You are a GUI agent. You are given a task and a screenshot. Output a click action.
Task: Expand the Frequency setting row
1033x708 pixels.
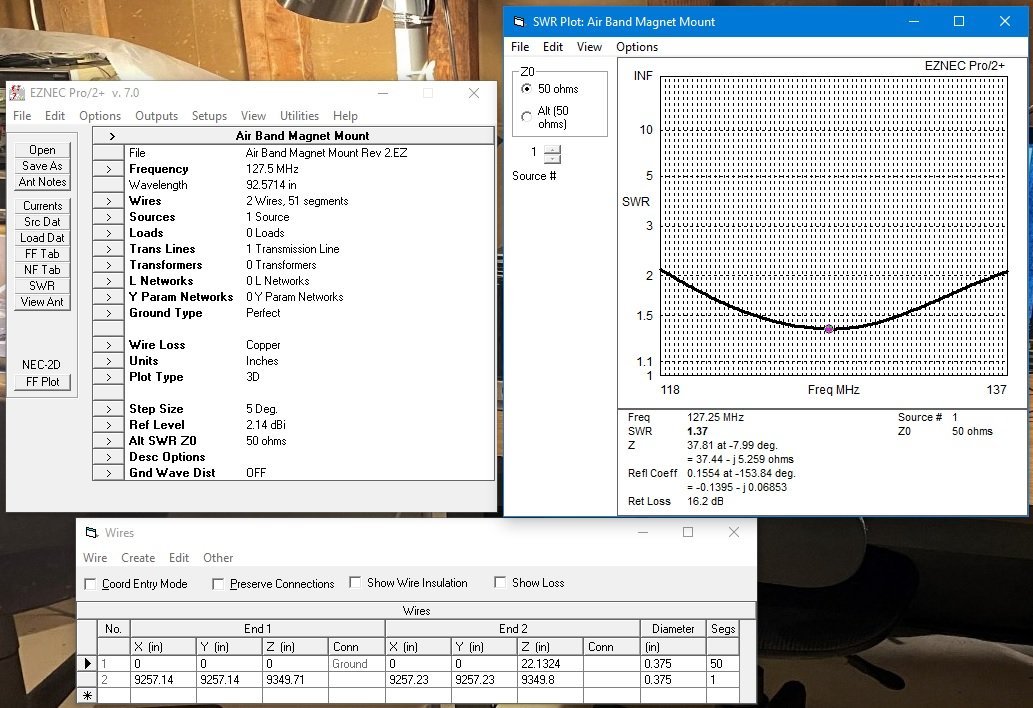click(108, 169)
